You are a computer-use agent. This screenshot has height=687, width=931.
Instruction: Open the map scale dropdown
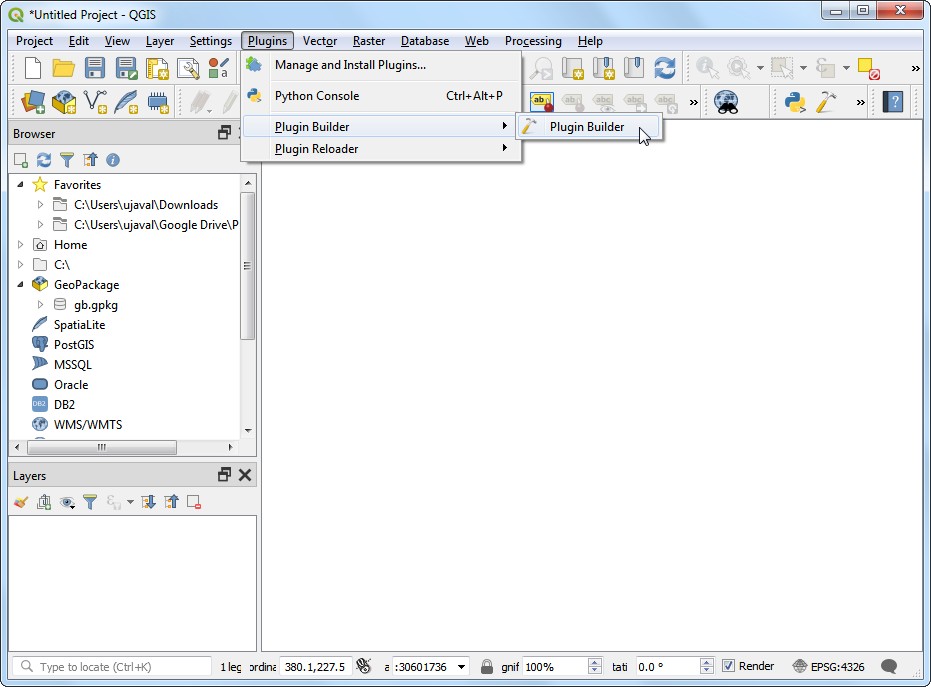coord(461,667)
